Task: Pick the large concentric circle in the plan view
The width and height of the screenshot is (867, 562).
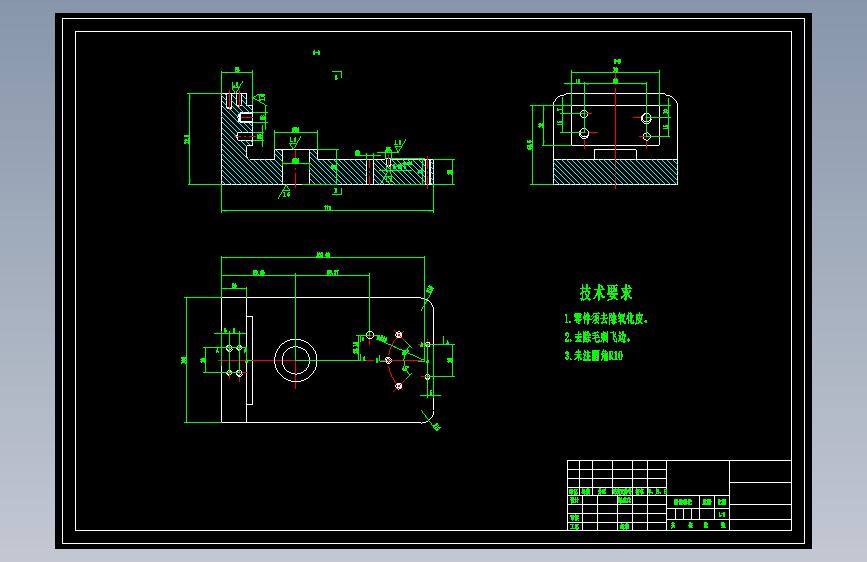Action: pyautogui.click(x=296, y=360)
